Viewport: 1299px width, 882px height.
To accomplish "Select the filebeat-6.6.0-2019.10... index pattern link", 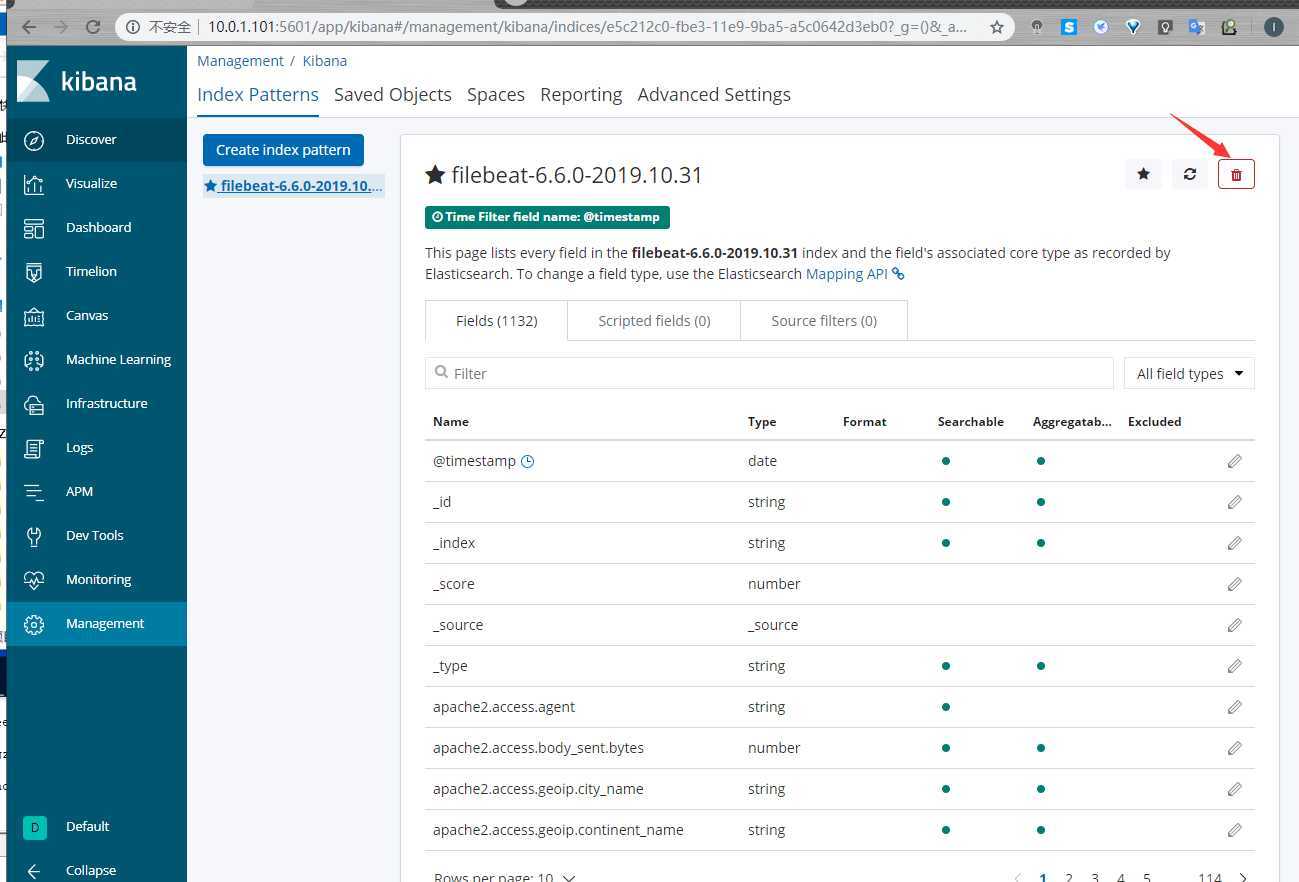I will tap(294, 186).
